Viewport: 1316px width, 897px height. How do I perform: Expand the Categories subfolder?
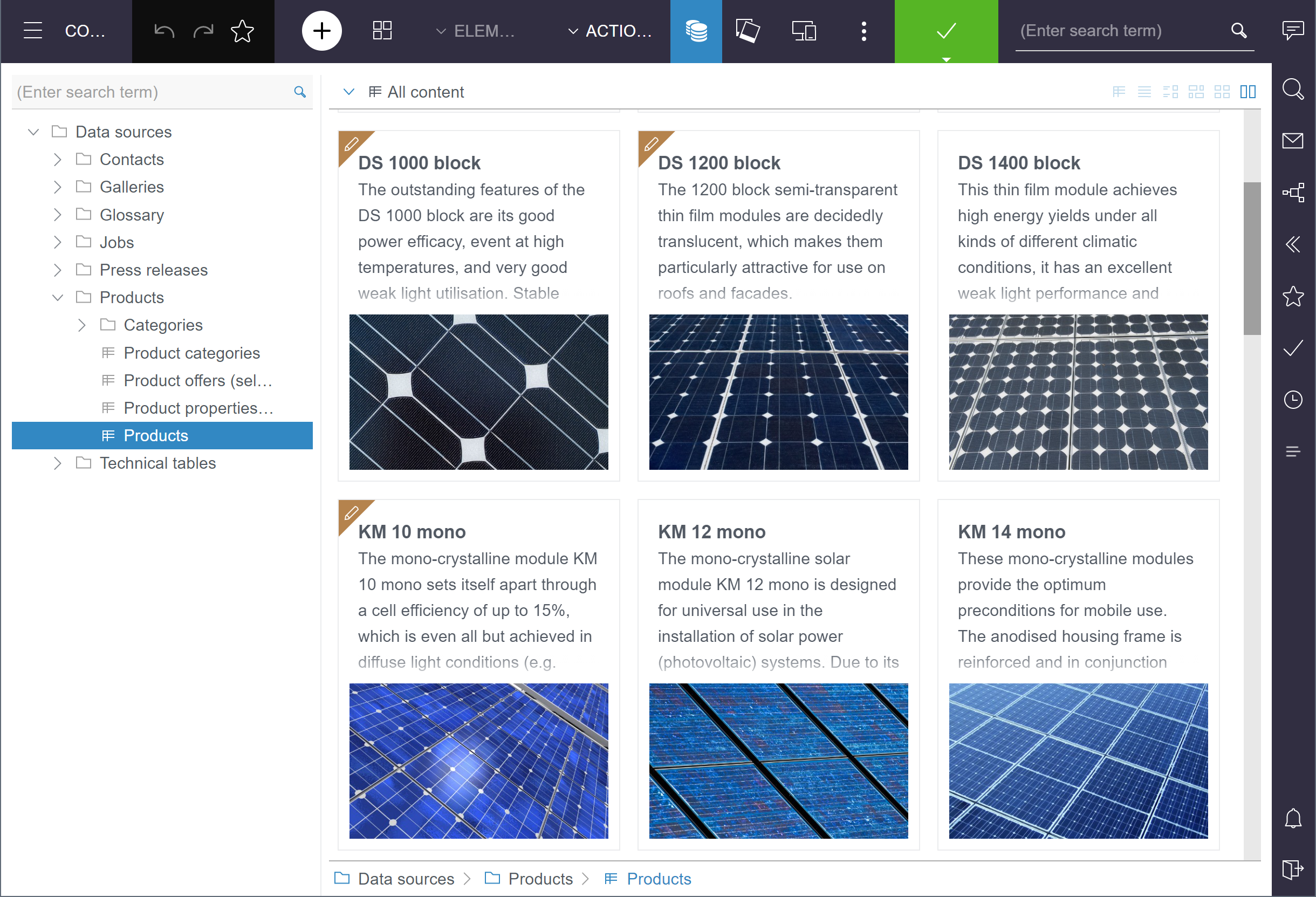[81, 325]
